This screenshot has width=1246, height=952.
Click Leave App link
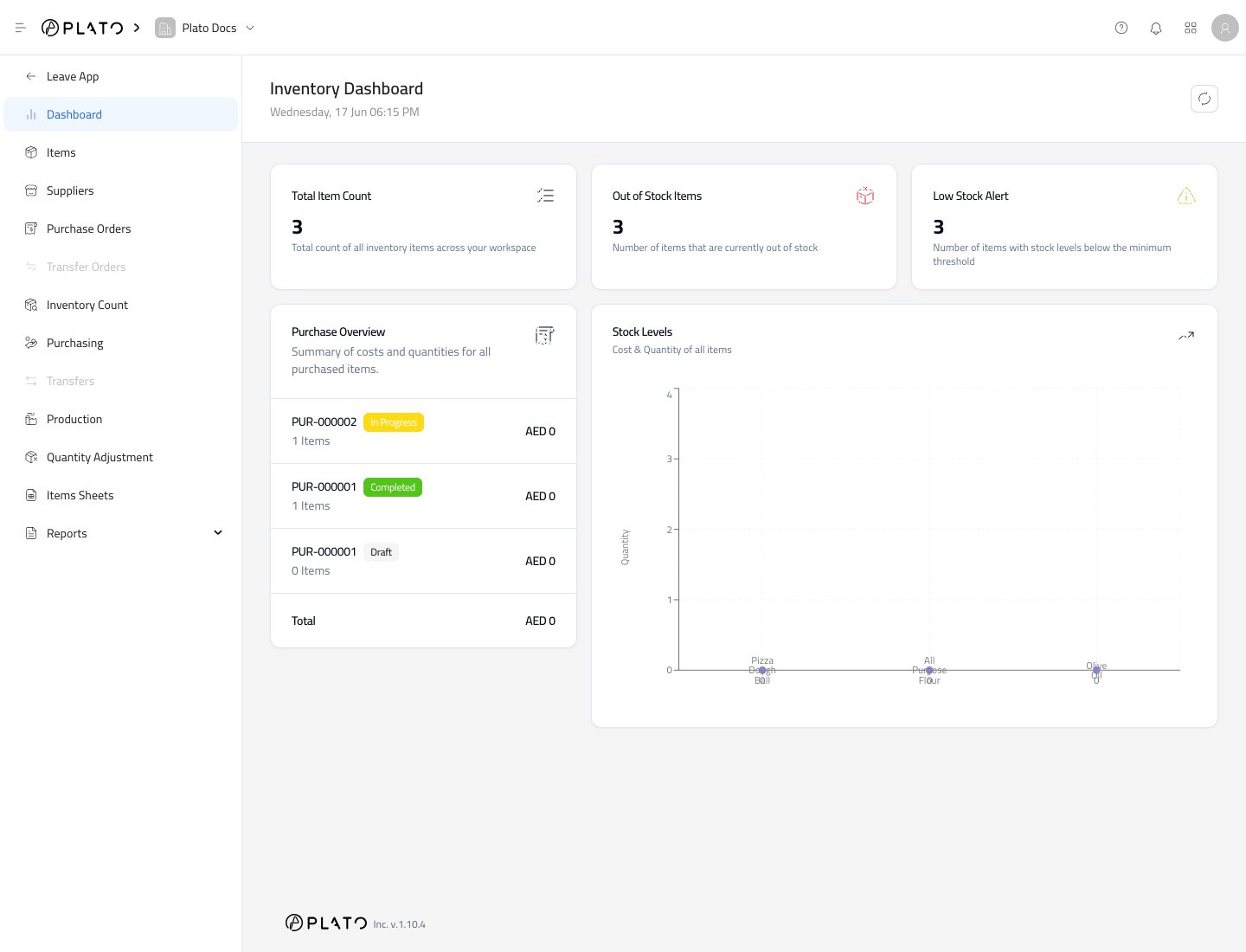coord(121,76)
